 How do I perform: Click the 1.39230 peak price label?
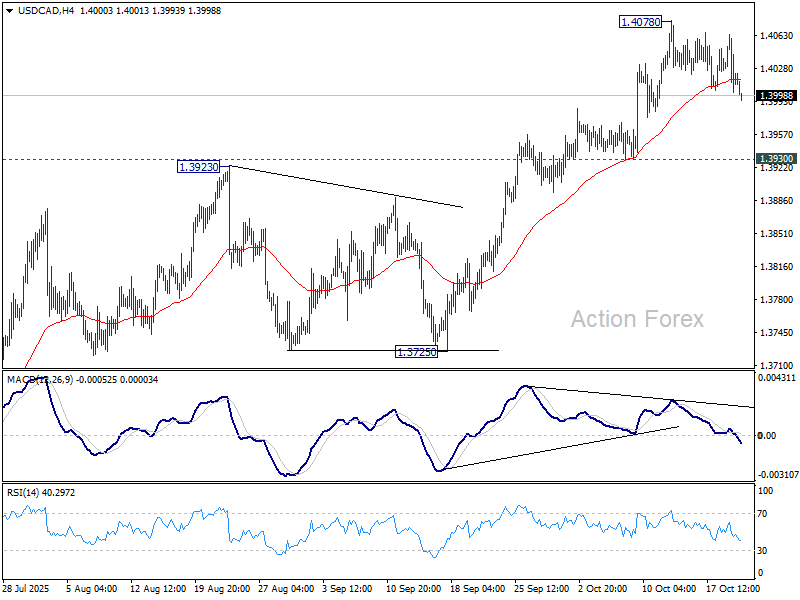(x=198, y=167)
